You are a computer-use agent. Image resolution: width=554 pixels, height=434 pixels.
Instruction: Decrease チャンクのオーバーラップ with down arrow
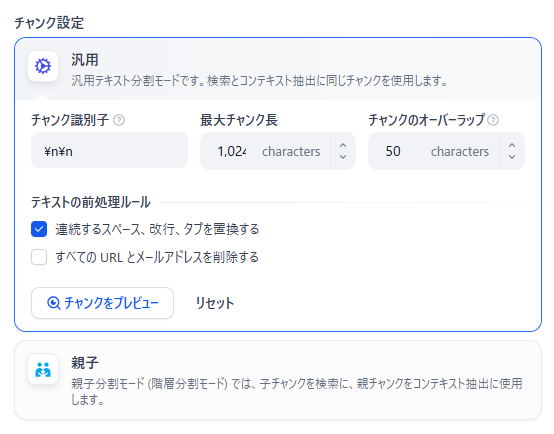tap(512, 157)
